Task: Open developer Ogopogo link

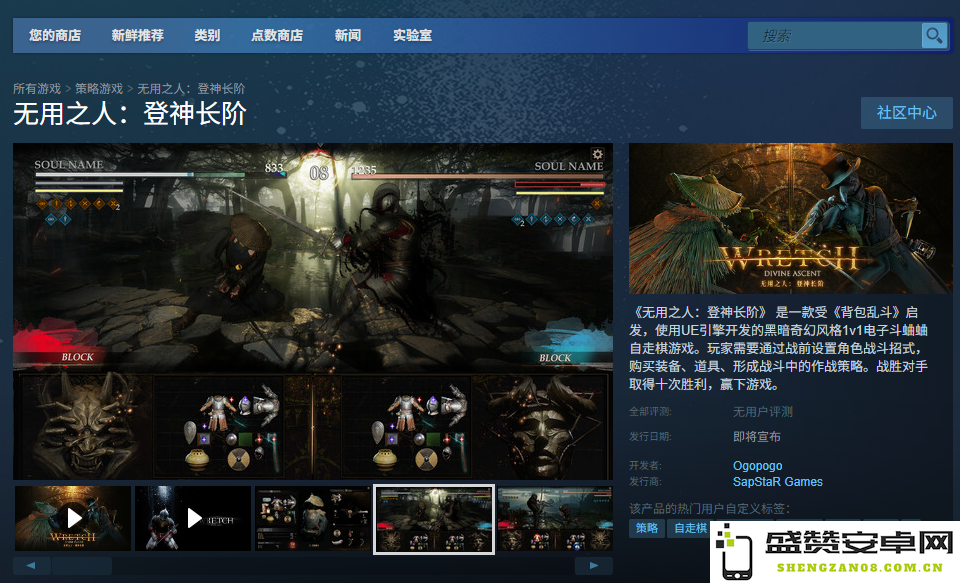Action: click(x=757, y=465)
